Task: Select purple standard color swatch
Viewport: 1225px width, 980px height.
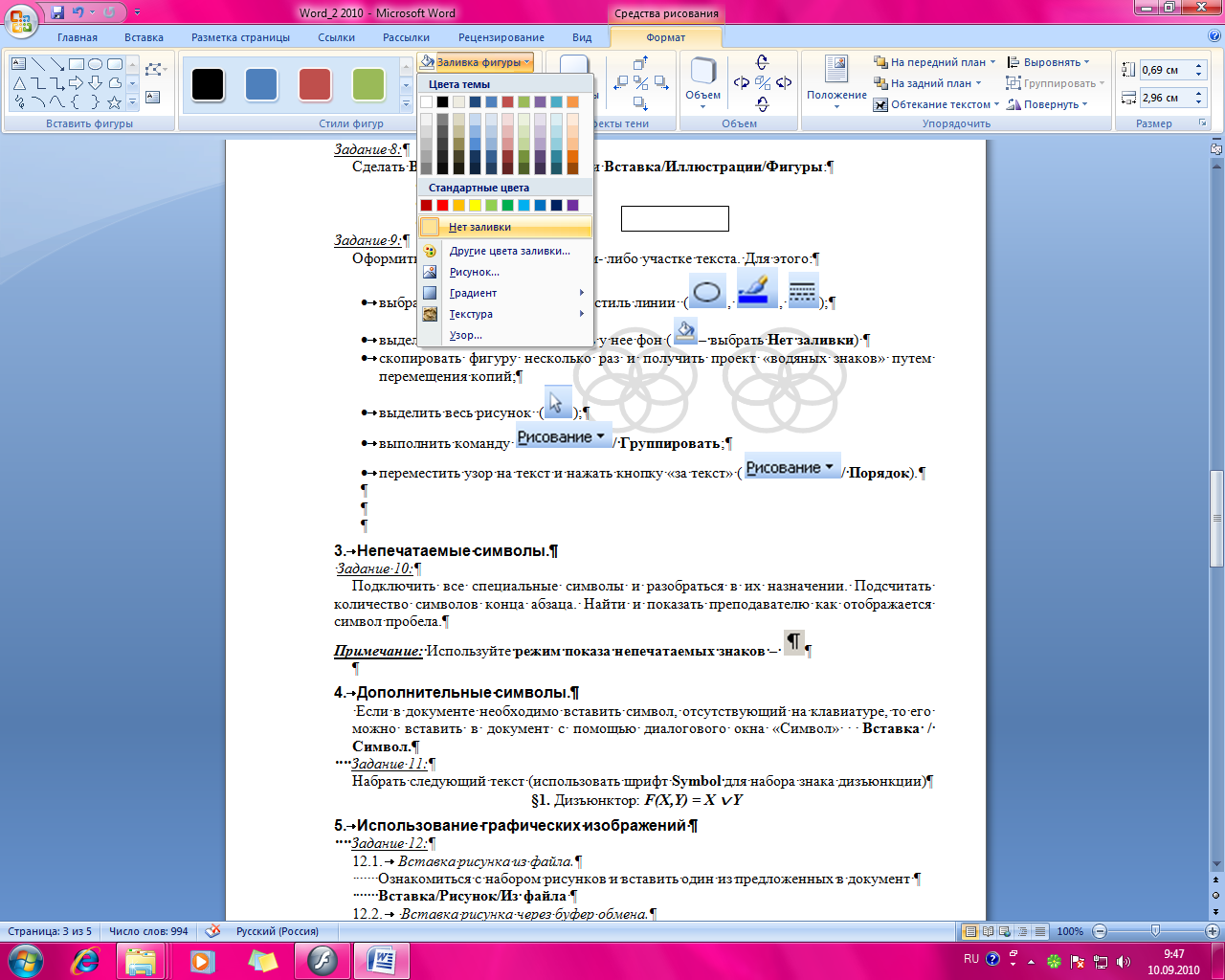Action: pyautogui.click(x=572, y=205)
